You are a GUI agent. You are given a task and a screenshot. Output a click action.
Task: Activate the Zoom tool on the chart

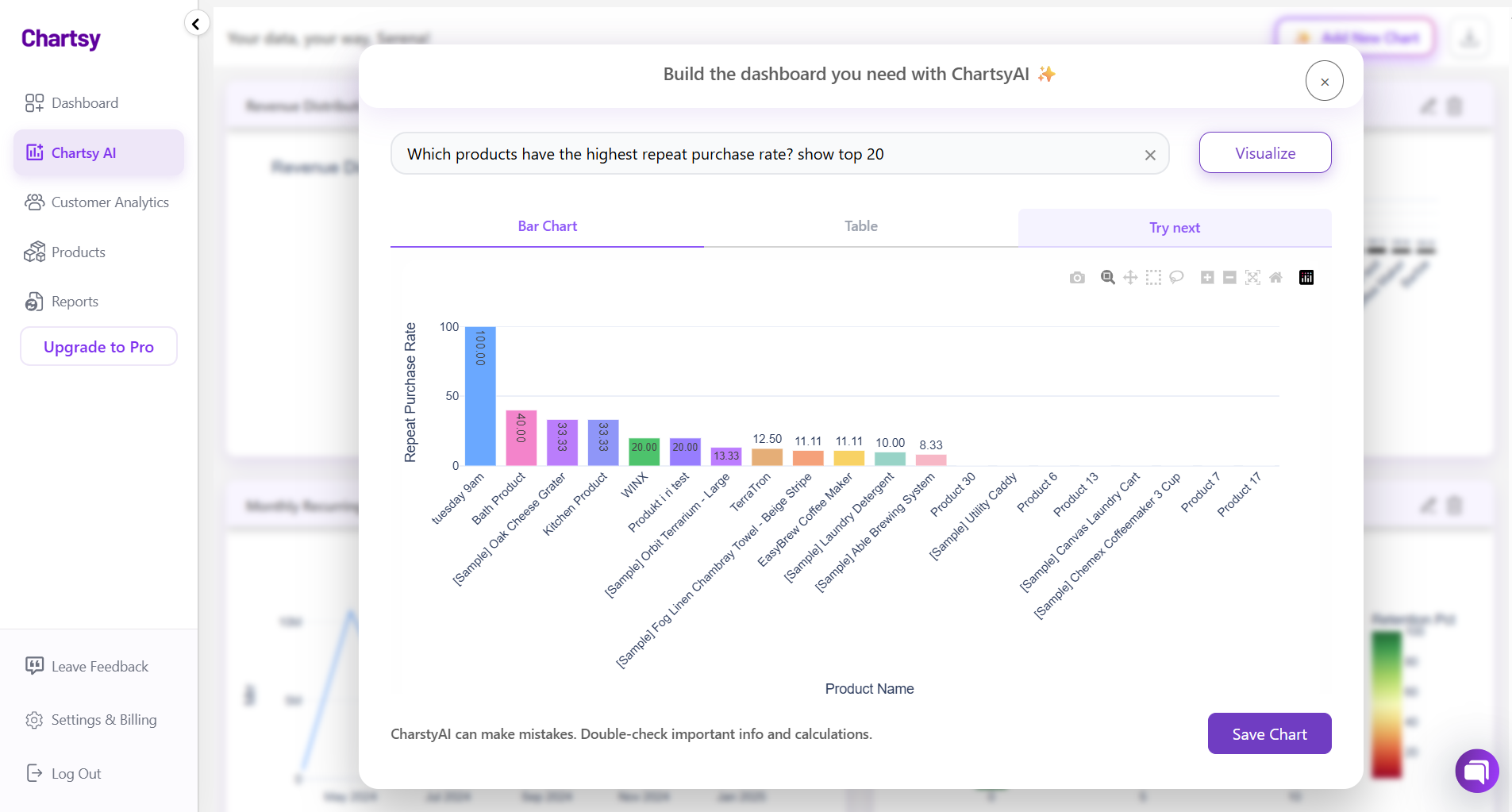[1107, 277]
